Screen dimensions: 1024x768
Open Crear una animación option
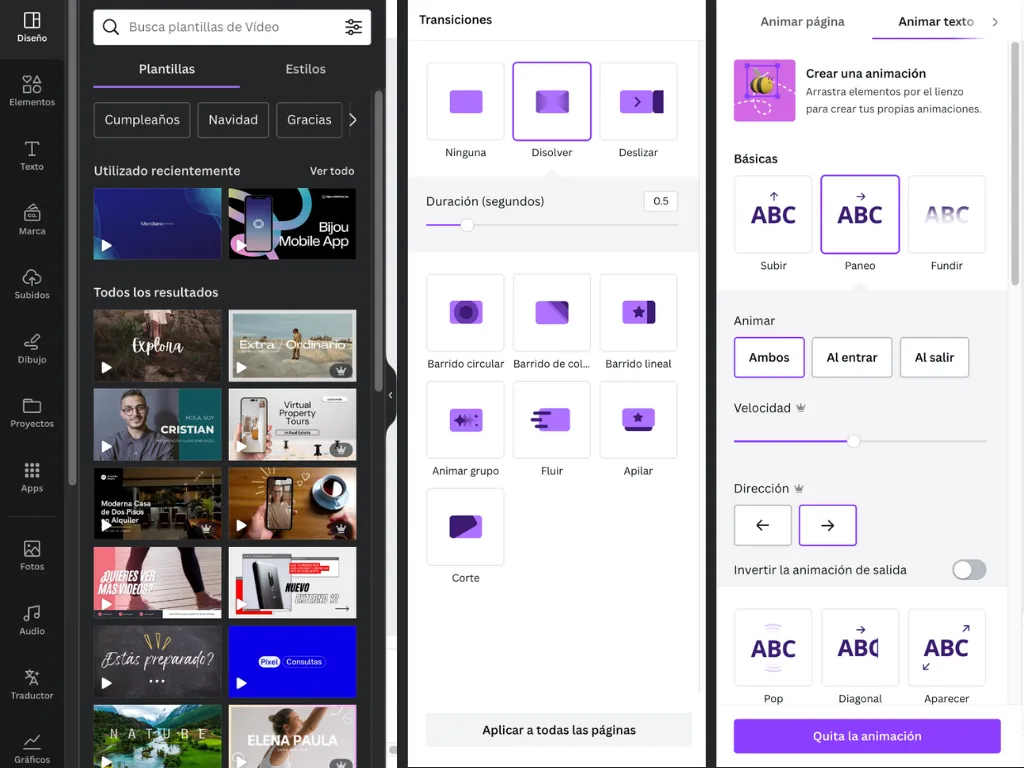[859, 91]
